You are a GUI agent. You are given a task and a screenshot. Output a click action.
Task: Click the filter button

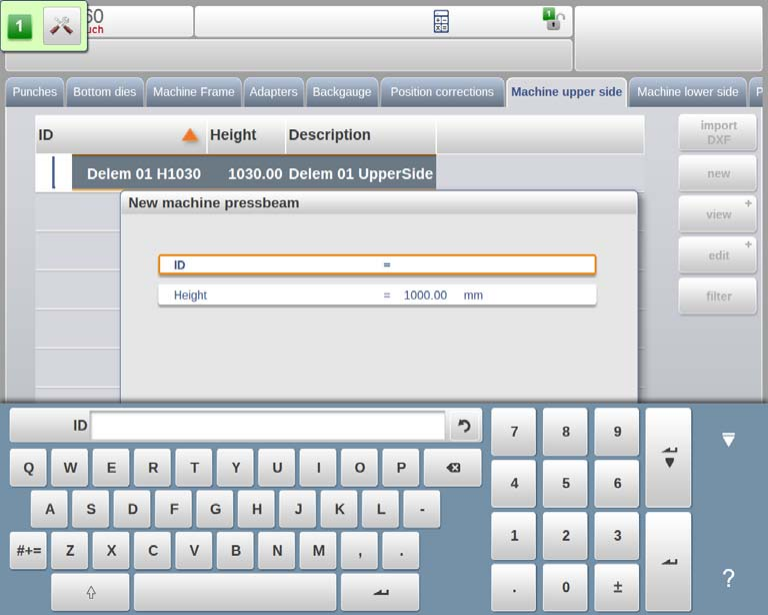point(718,296)
